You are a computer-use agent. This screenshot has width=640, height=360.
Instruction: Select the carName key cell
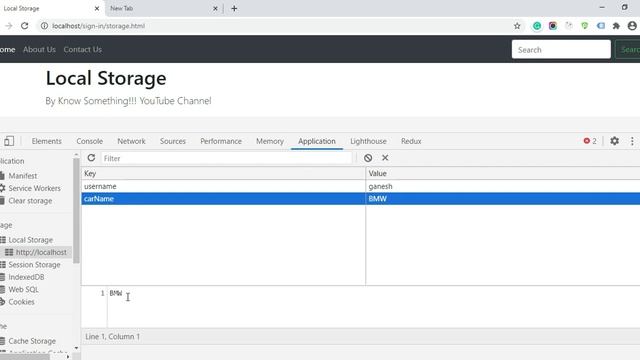223,199
